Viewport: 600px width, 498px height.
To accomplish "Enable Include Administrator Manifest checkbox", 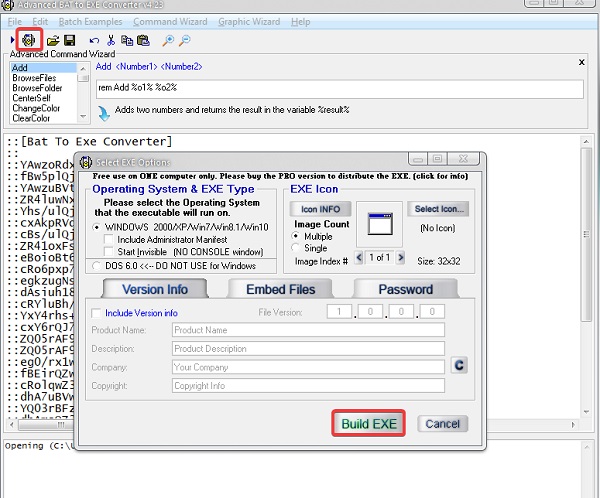I will tap(110, 239).
